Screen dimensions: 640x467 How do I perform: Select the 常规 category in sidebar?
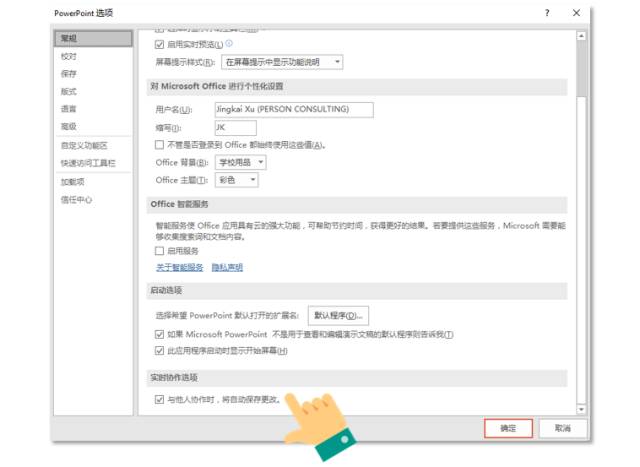(x=93, y=38)
